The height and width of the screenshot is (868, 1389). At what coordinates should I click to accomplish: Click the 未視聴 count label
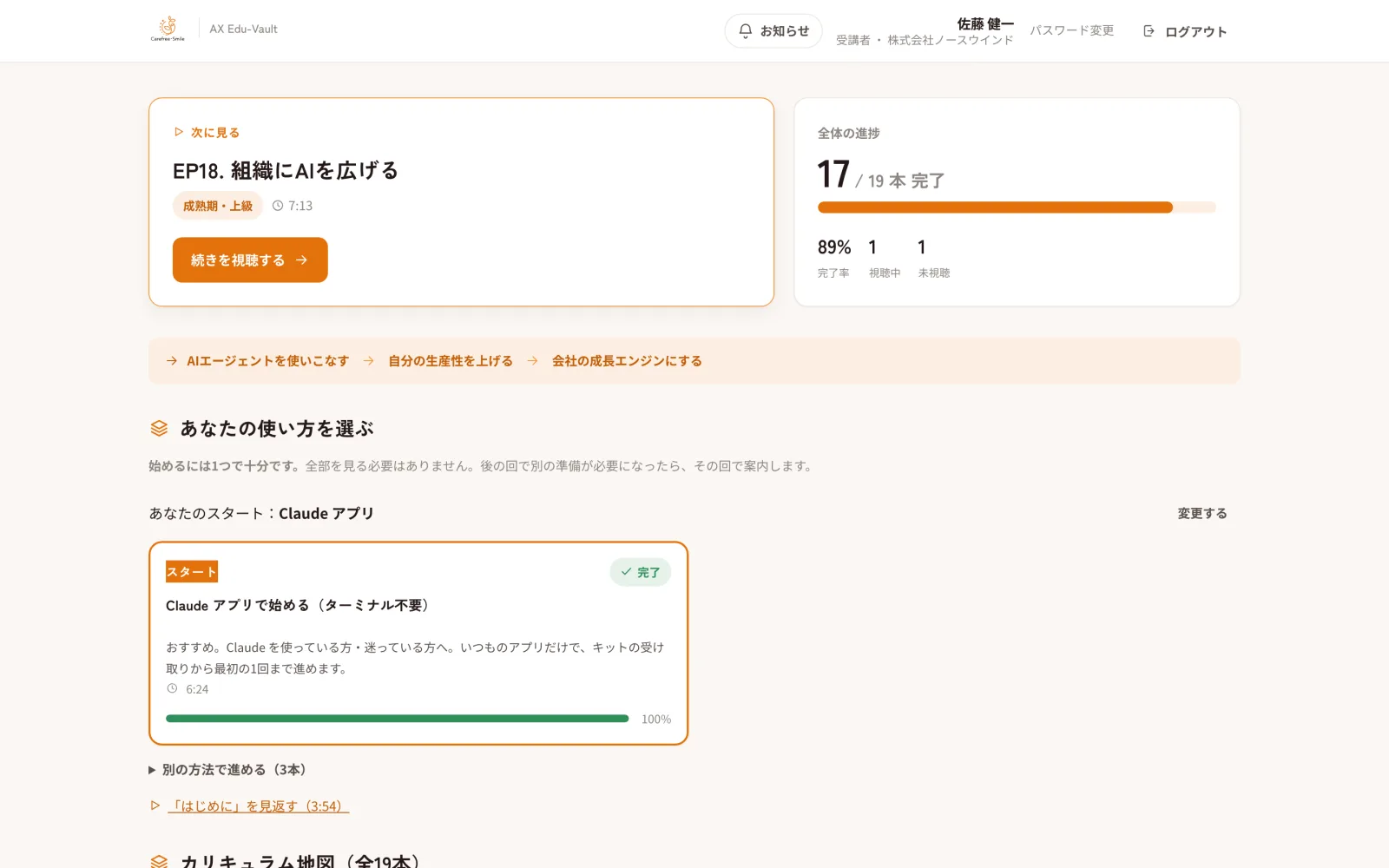click(934, 273)
